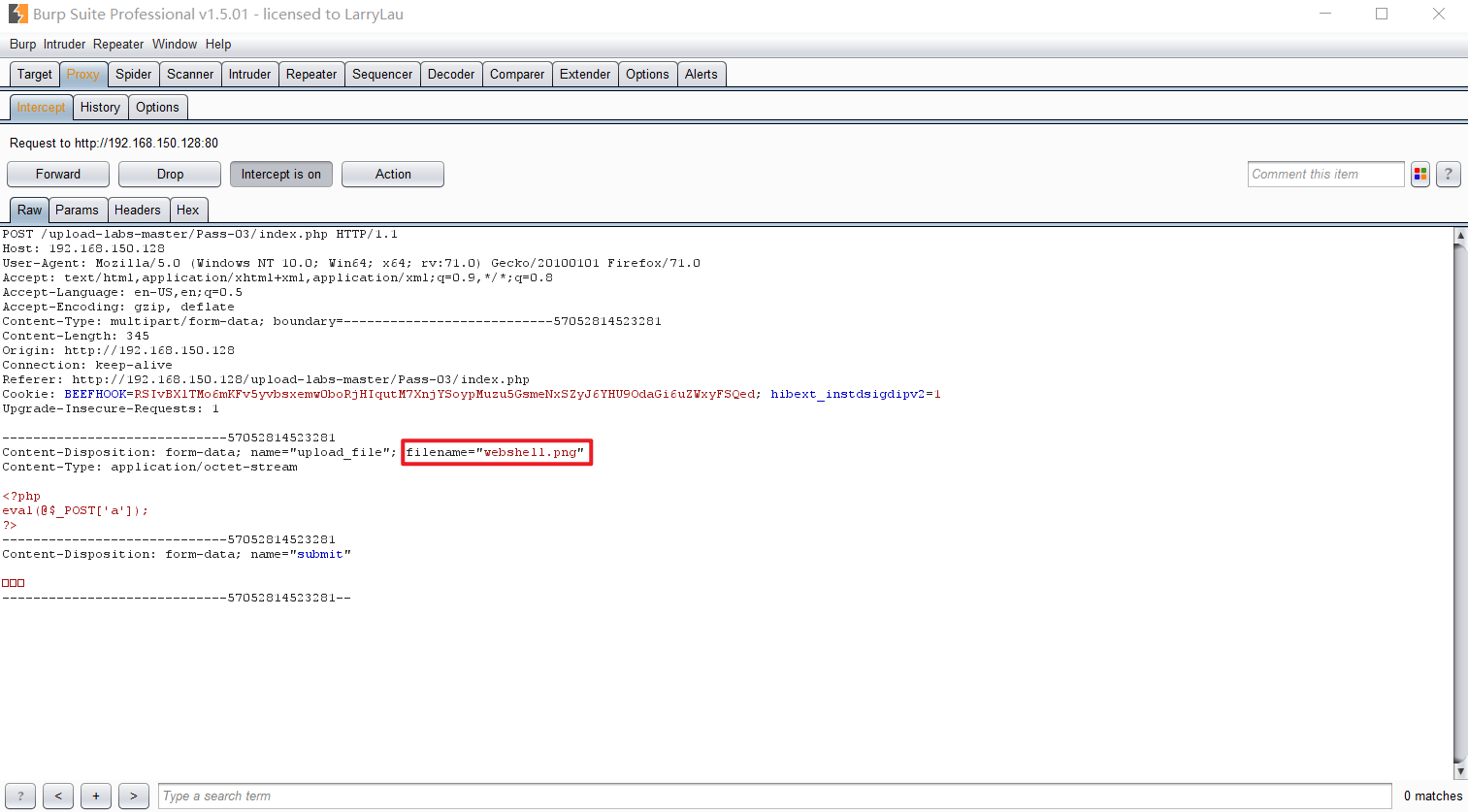Click the Referer header line

tap(266, 379)
